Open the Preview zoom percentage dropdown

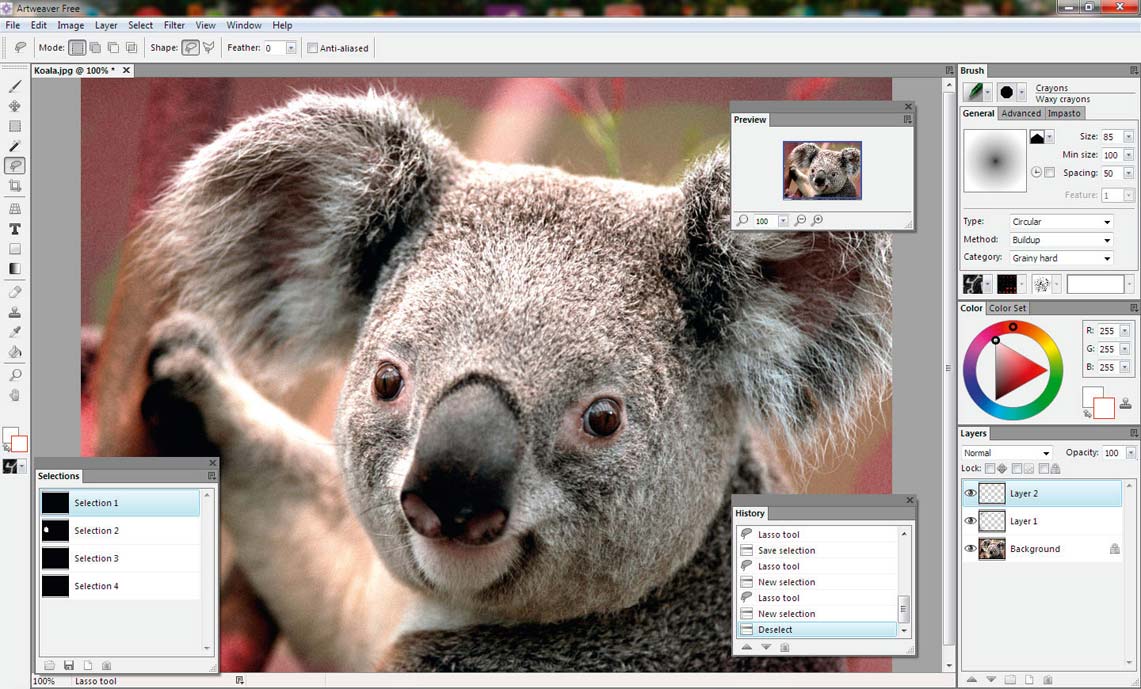point(783,220)
